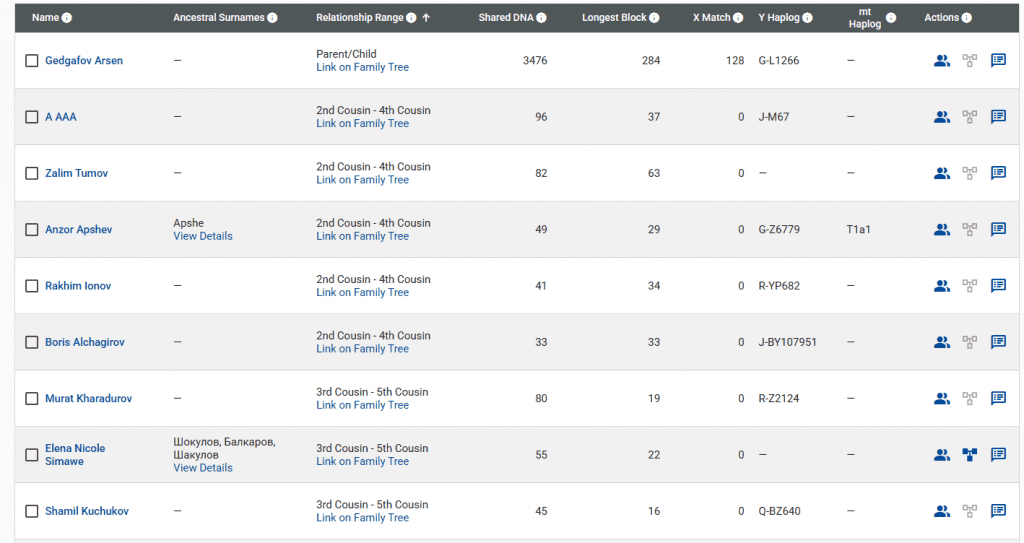Viewport: 1024px width, 543px height.
Task: Expand View Details for Anzor Apshev surnames
Action: pos(202,236)
